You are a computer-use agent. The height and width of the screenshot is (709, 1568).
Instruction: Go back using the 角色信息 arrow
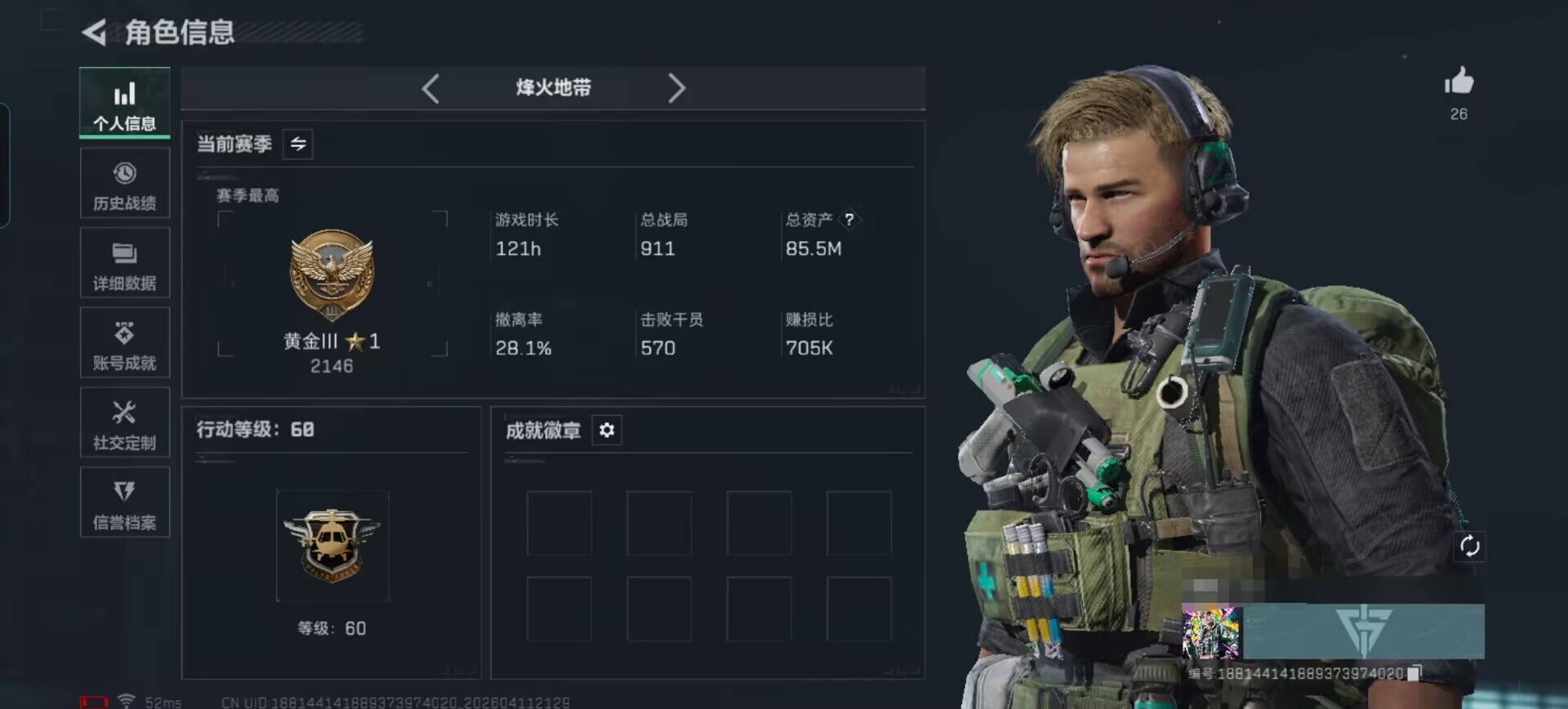(x=95, y=33)
